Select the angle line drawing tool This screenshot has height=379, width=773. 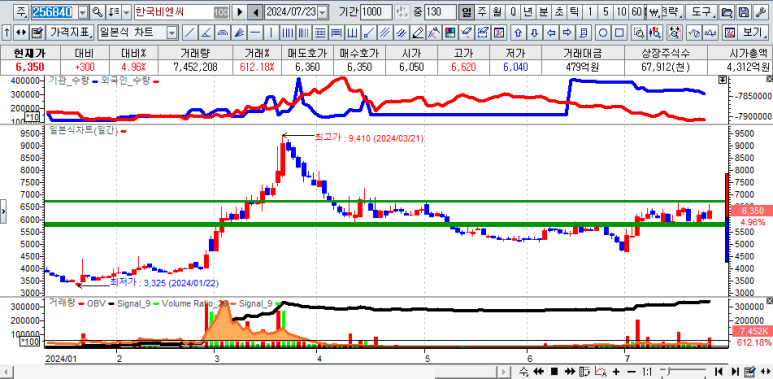point(206,33)
